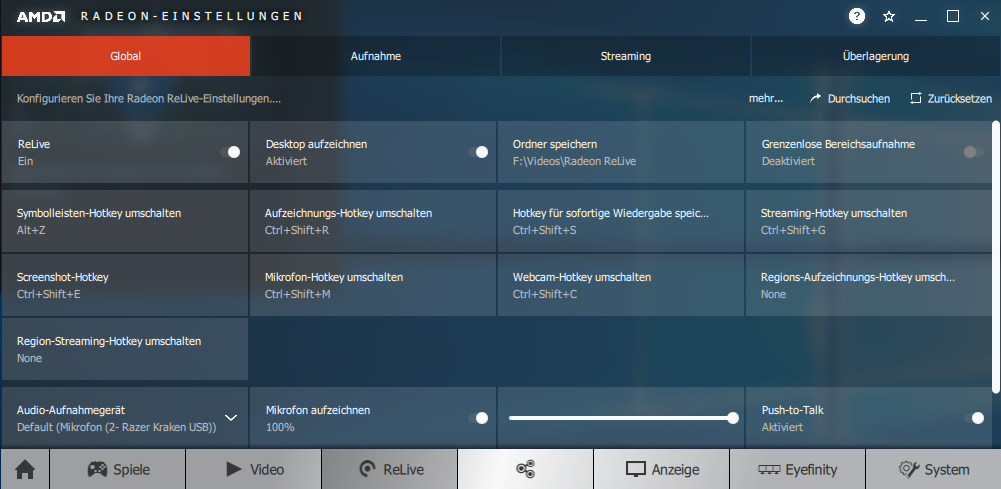Change Screenshot-Hotkey tile

[125, 285]
